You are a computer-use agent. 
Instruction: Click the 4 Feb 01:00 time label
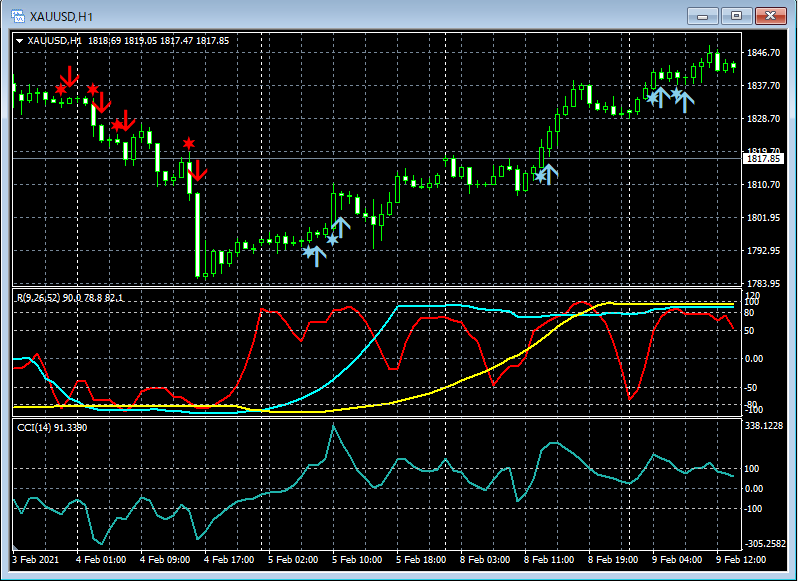(x=101, y=560)
